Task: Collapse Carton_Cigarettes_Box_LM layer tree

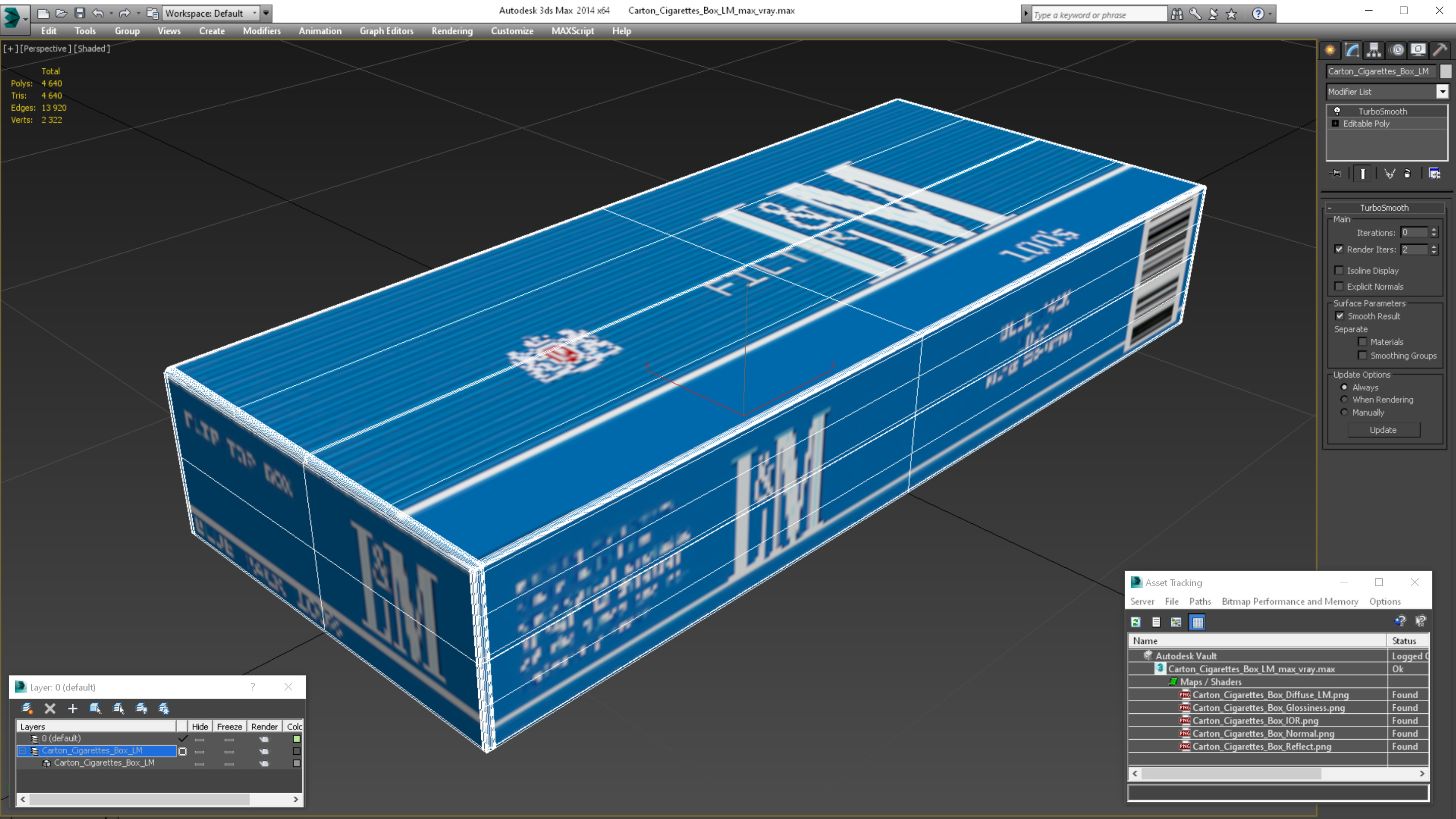Action: (23, 751)
